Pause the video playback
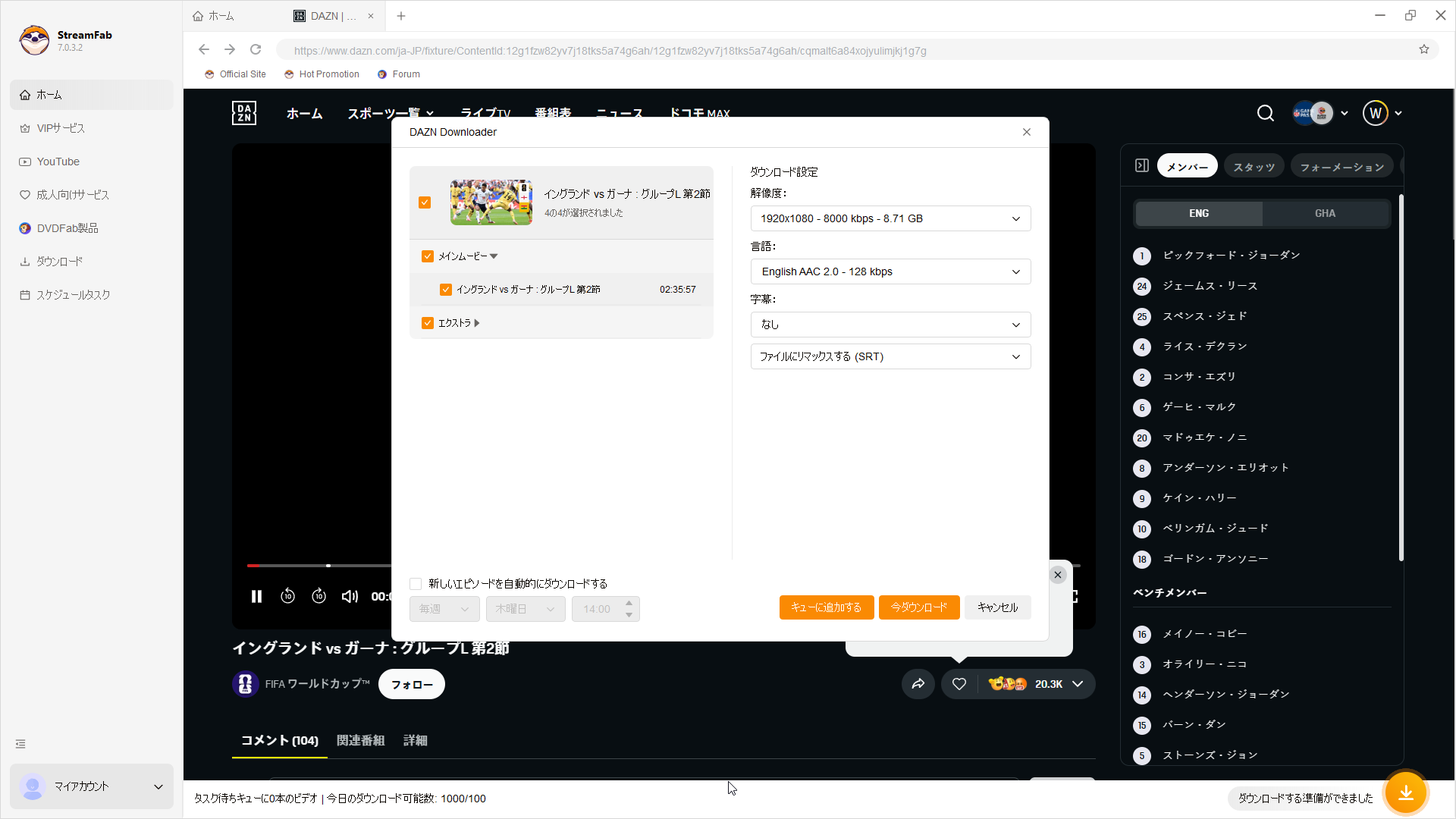This screenshot has height=819, width=1456. pyautogui.click(x=256, y=597)
